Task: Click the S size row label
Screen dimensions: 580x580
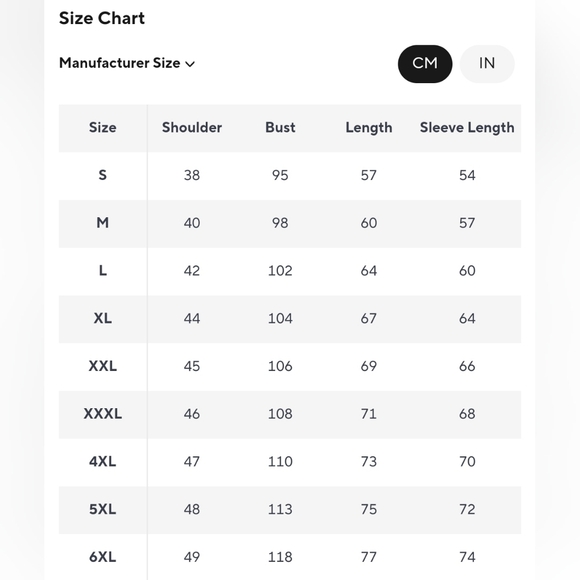Action: 102,175
